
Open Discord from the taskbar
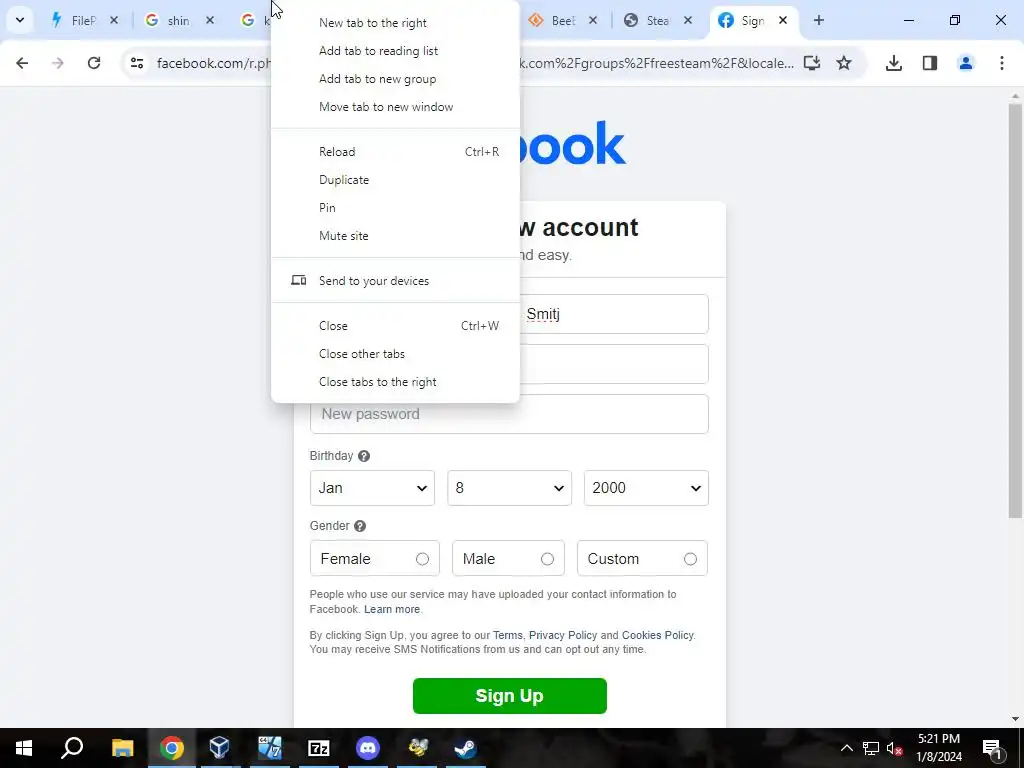(368, 748)
